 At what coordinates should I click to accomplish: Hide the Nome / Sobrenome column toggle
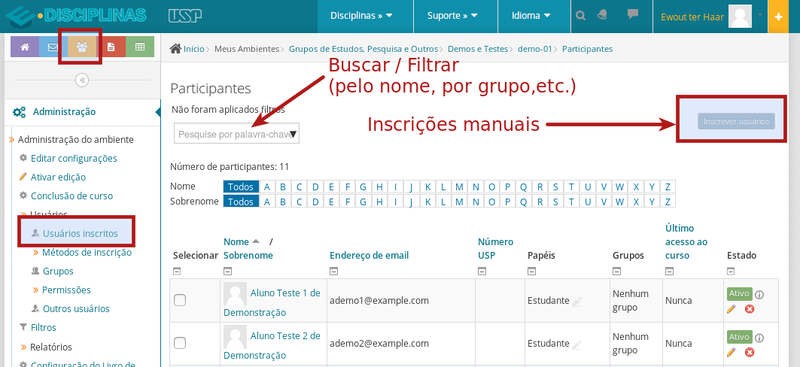[x=228, y=272]
